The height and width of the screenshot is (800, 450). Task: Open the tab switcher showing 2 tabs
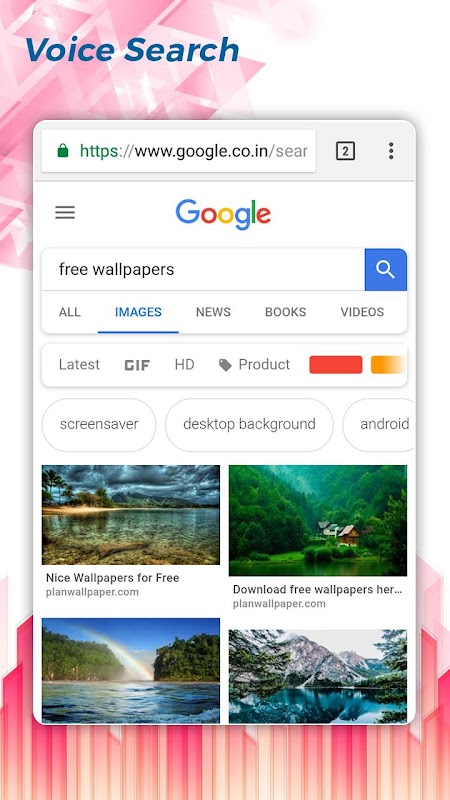345,151
